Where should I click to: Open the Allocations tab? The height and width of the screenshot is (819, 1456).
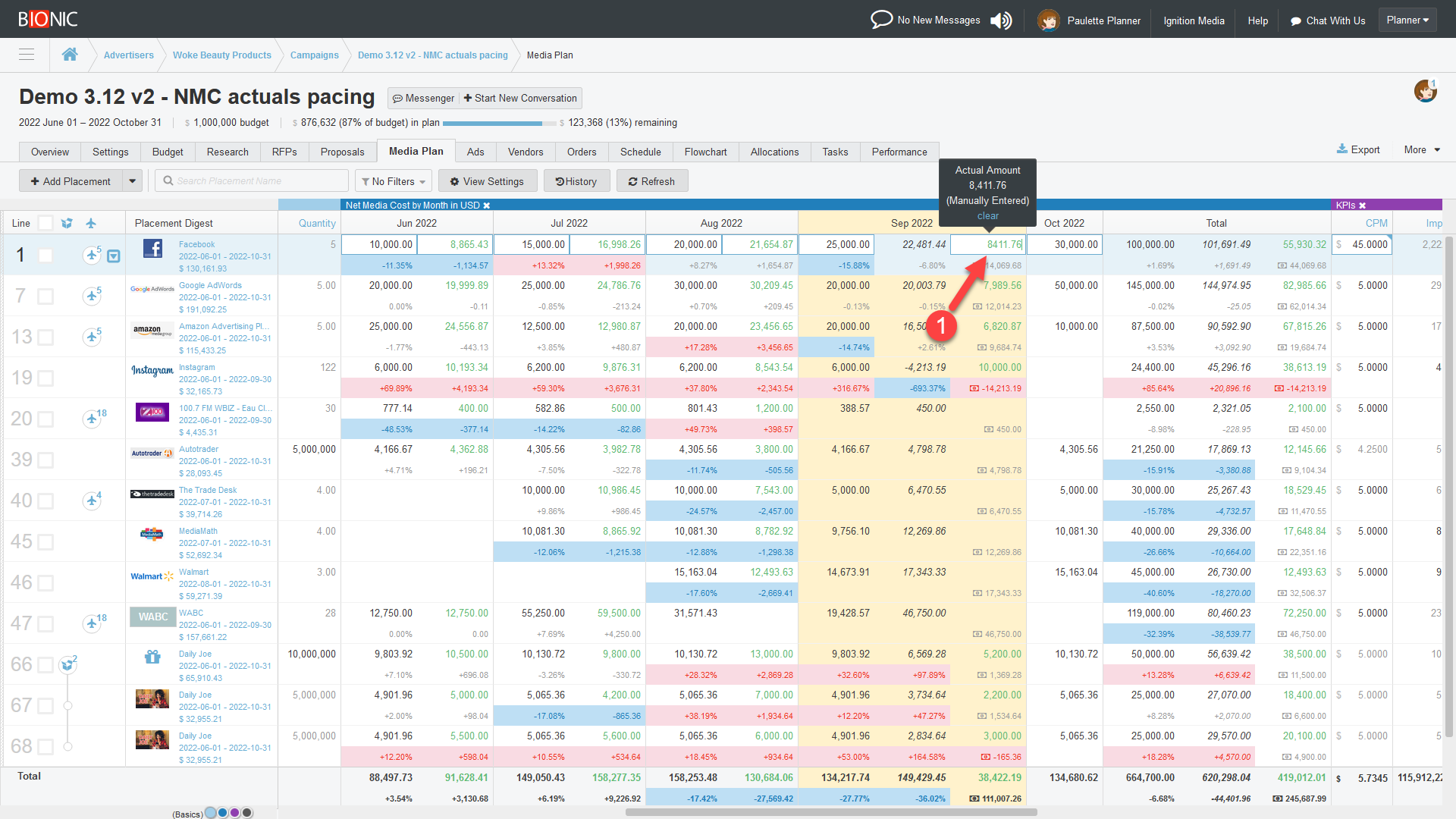(774, 152)
